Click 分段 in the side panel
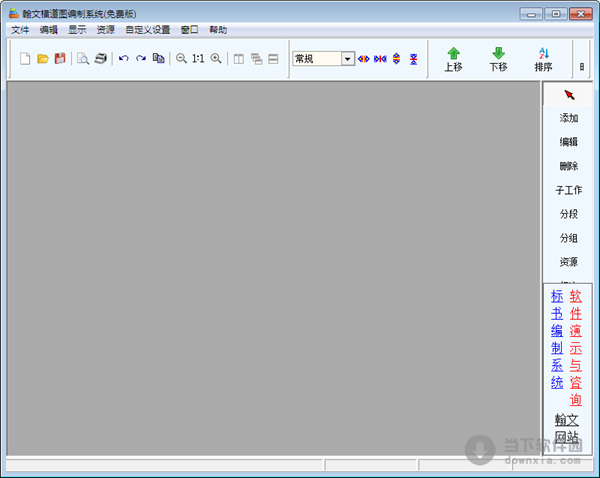Viewport: 600px width, 478px height. (x=569, y=214)
